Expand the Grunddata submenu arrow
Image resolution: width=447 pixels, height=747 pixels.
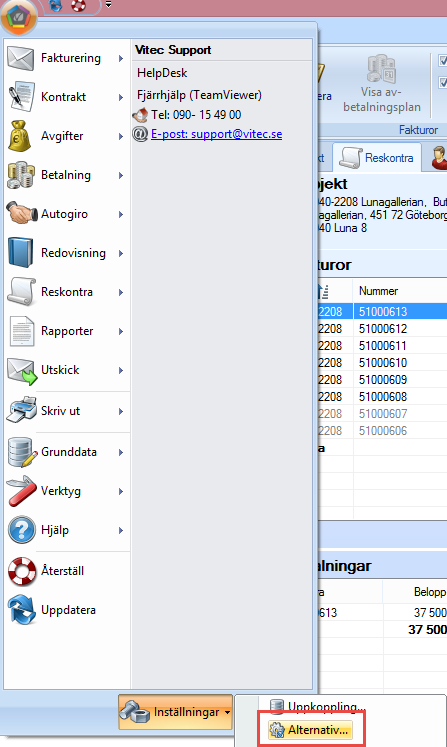121,452
